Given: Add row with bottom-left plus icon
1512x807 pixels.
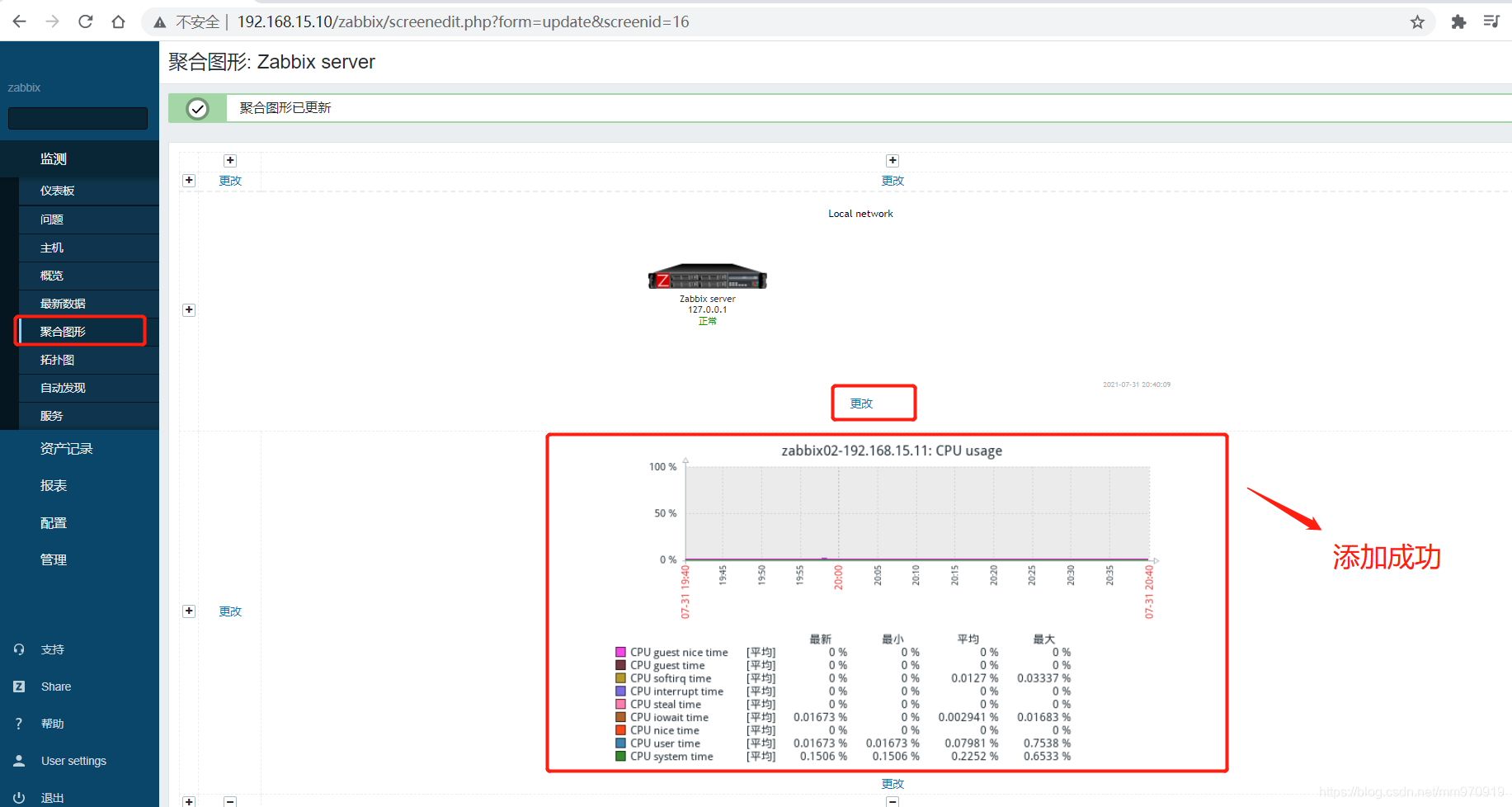Looking at the screenshot, I should click(189, 801).
